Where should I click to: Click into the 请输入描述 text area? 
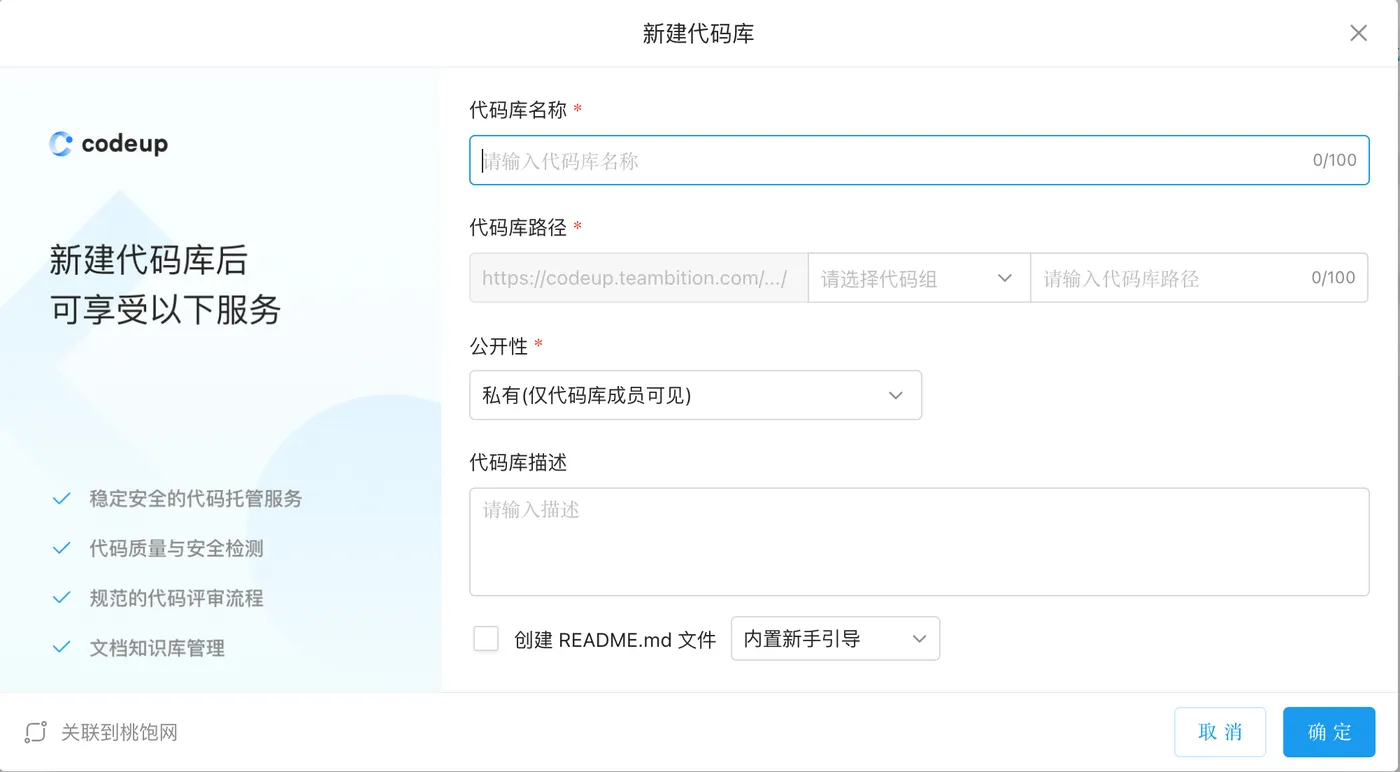[919, 542]
